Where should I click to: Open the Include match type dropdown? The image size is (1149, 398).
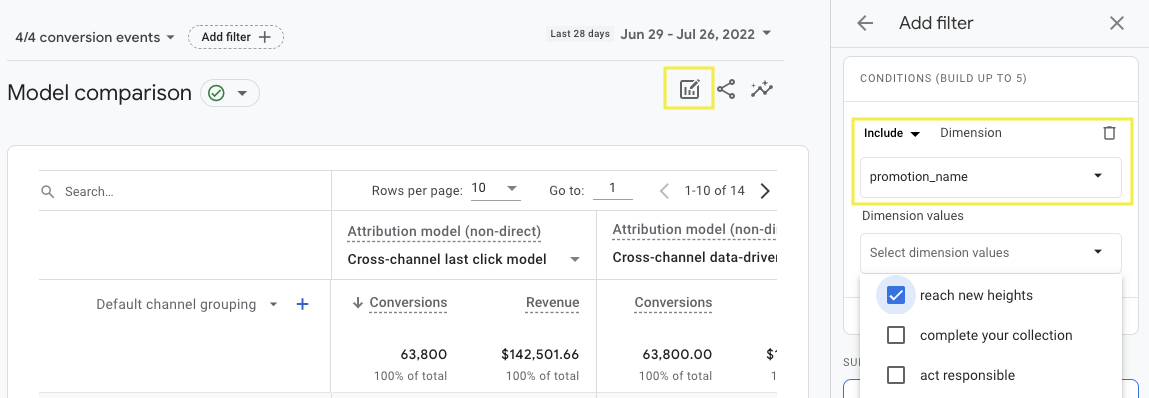(x=891, y=133)
